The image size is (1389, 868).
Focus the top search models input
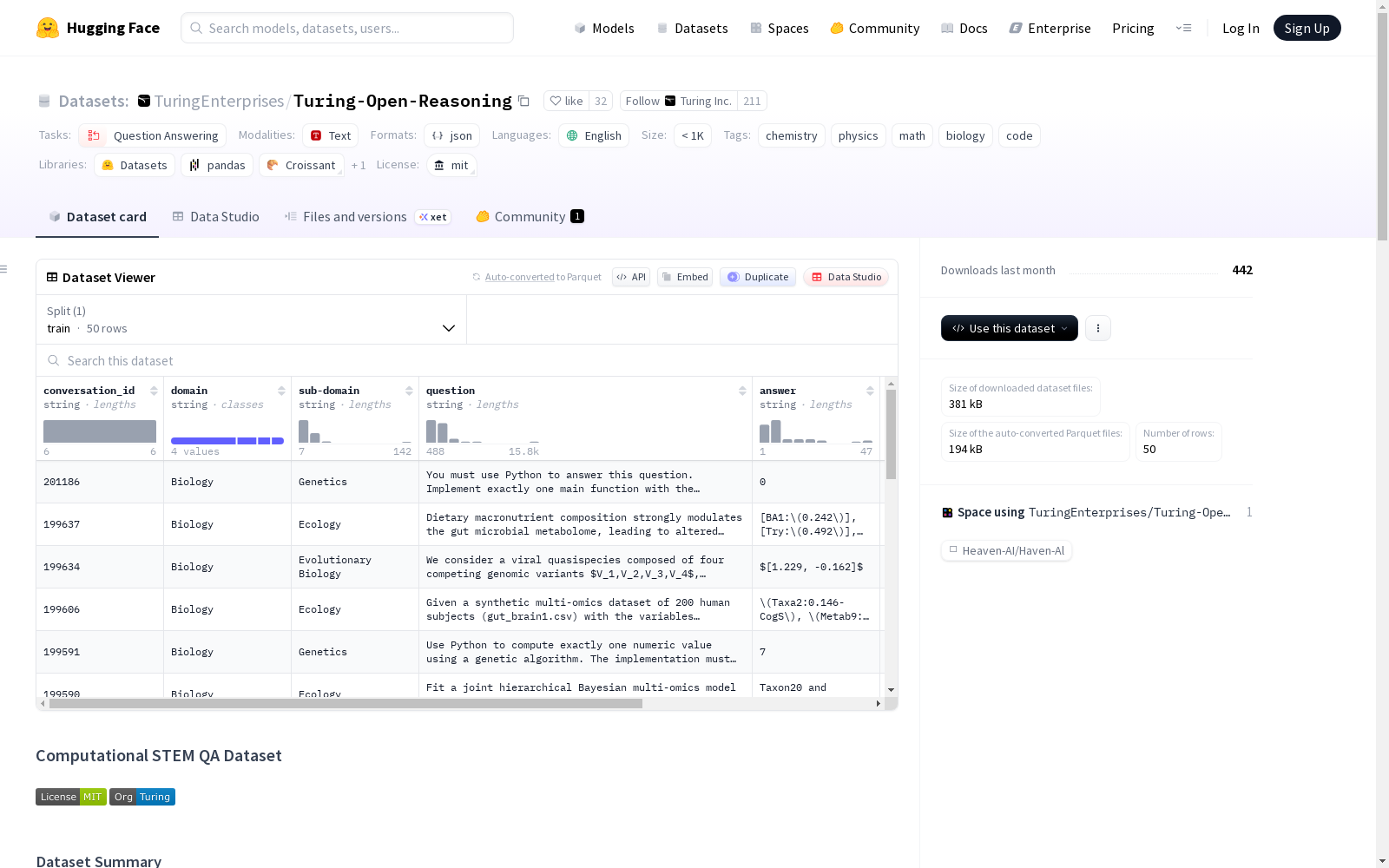coord(347,28)
